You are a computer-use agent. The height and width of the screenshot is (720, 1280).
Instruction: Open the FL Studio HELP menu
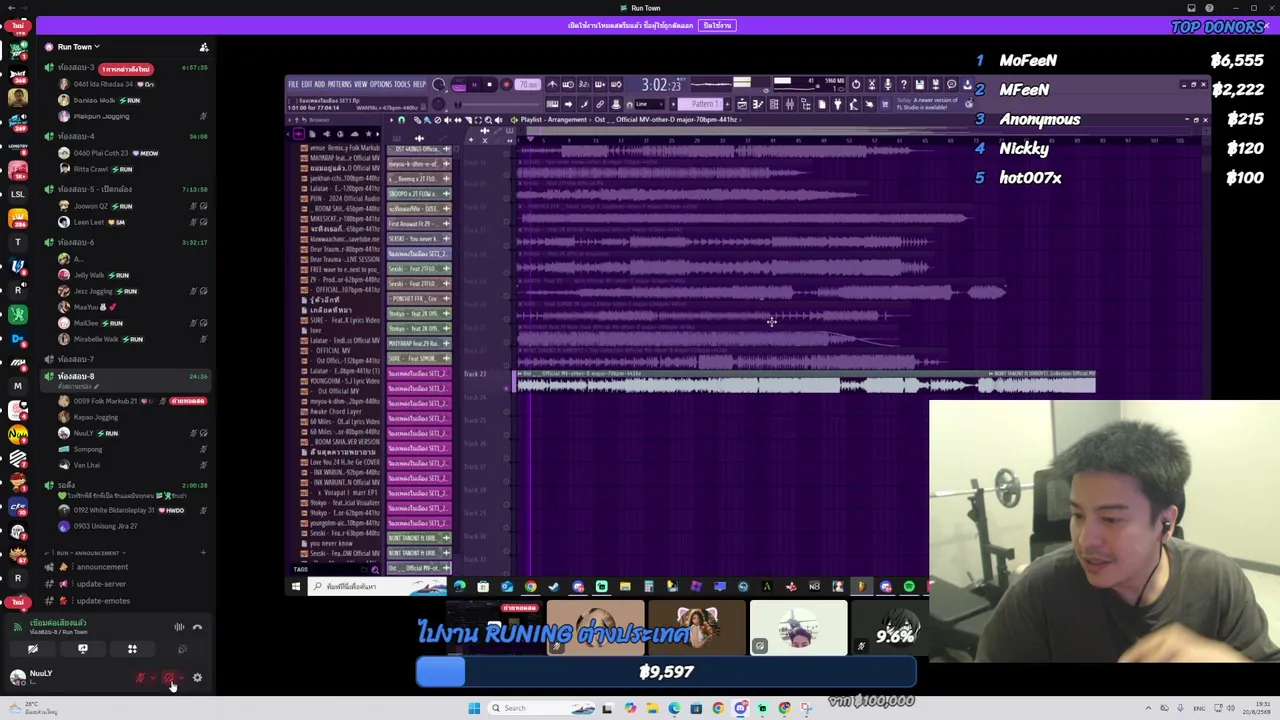420,84
